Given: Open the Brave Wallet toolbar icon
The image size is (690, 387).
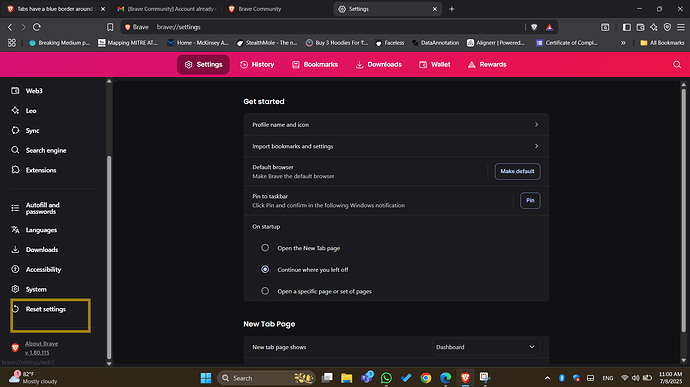Looking at the screenshot, I should 640,27.
